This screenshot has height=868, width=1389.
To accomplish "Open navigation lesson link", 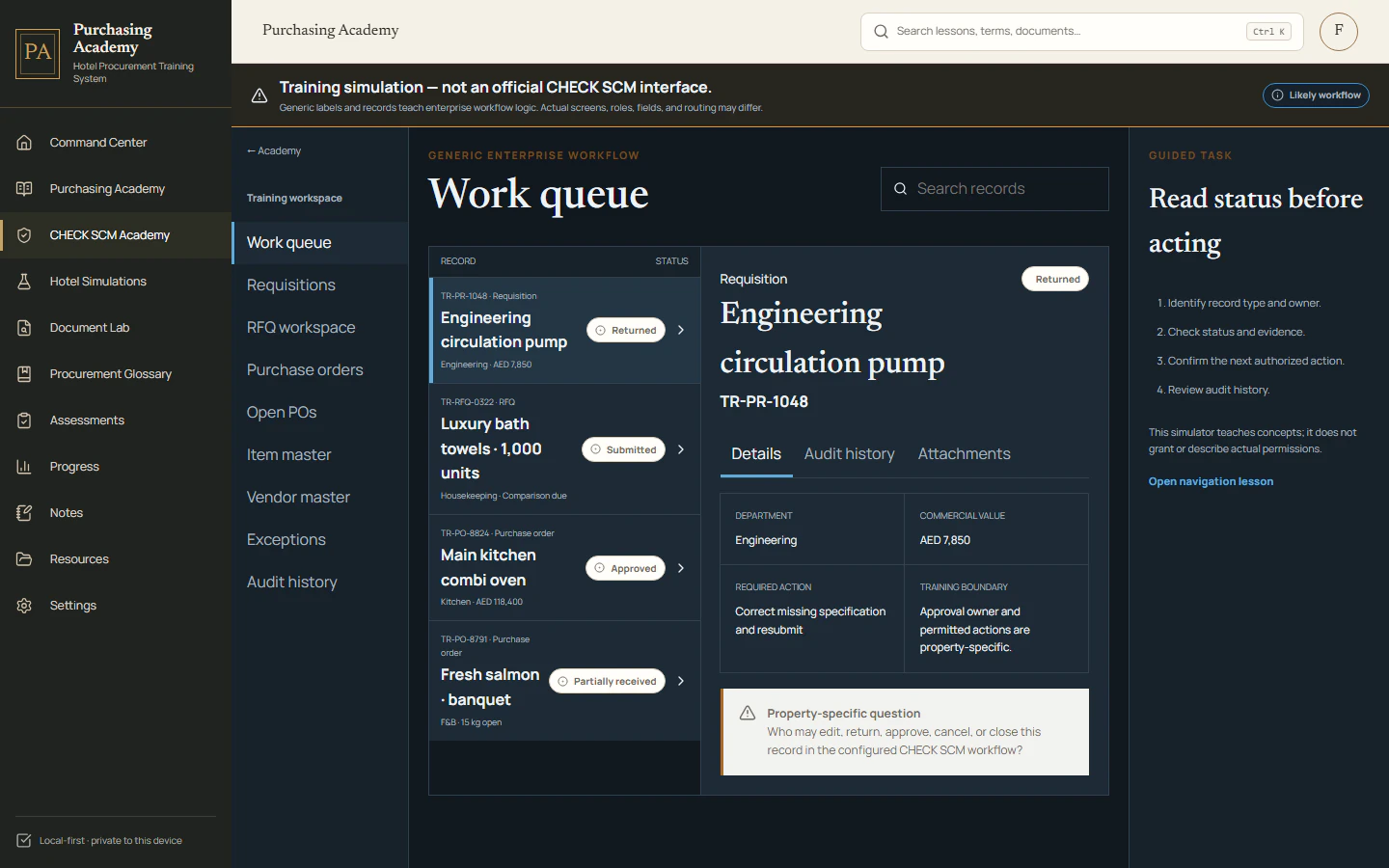I will pyautogui.click(x=1211, y=481).
